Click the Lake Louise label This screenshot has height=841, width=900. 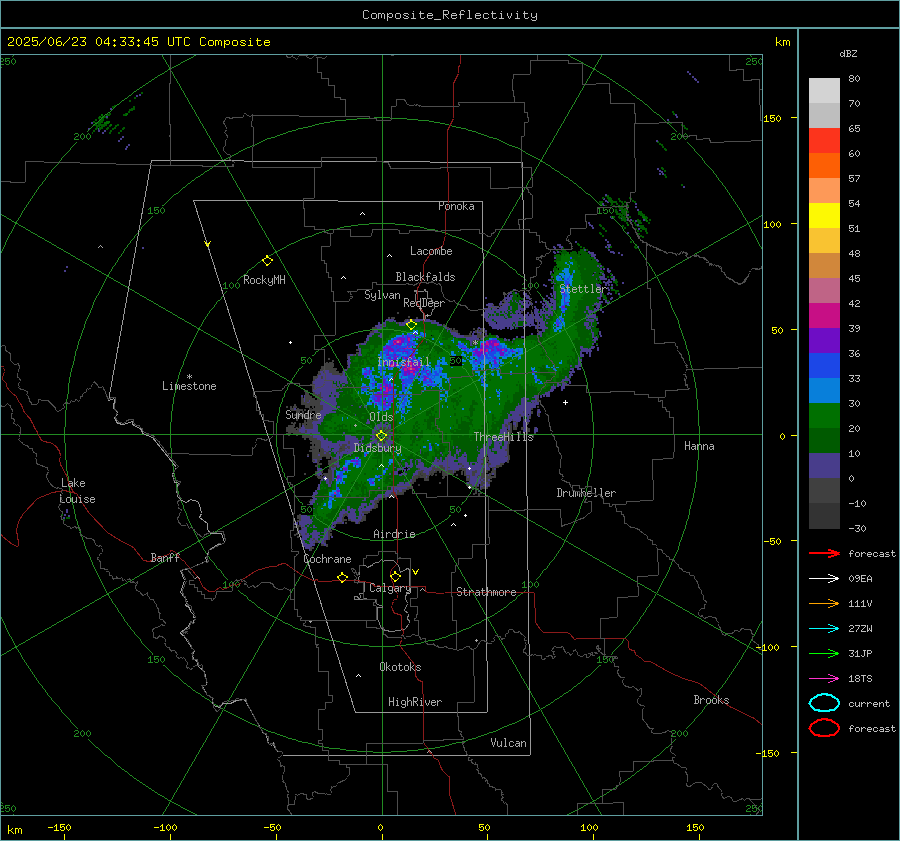coord(77,491)
